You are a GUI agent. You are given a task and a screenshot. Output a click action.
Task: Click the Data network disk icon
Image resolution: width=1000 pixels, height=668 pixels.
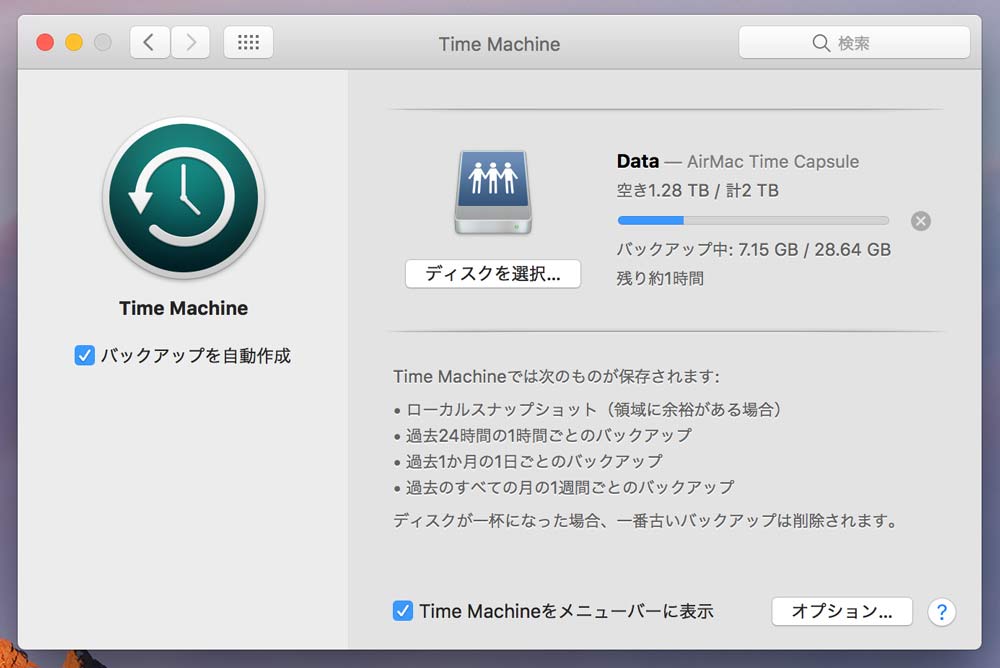click(x=493, y=192)
